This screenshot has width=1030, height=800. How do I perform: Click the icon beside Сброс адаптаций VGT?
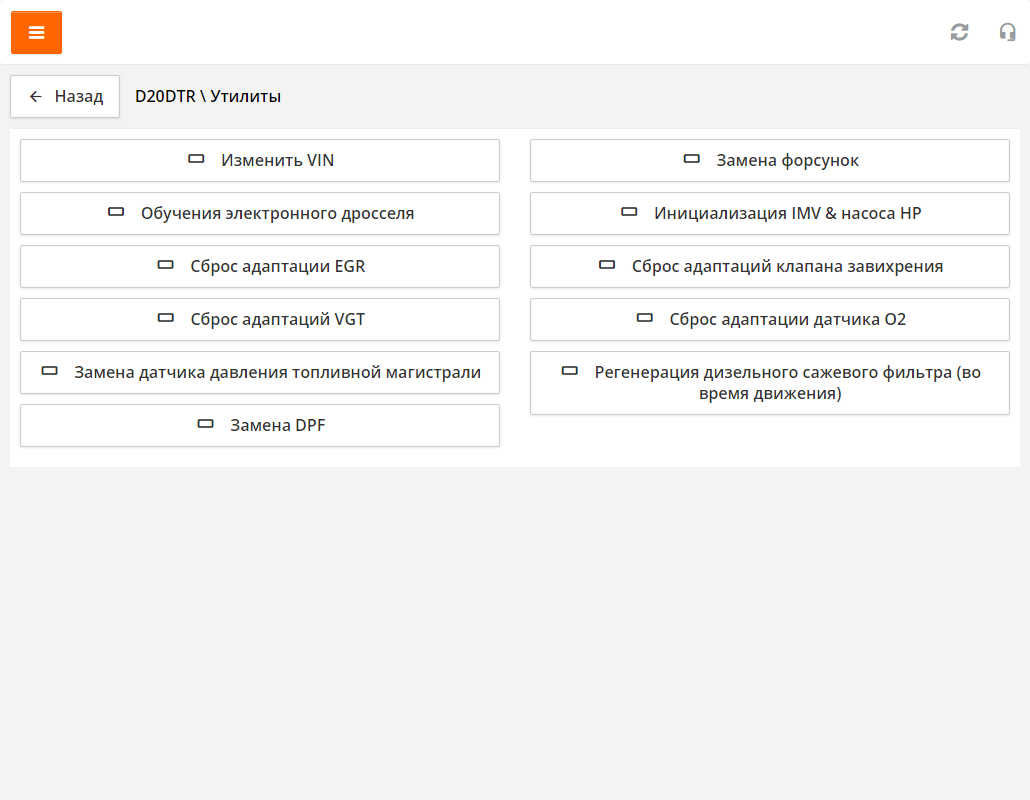click(x=166, y=318)
